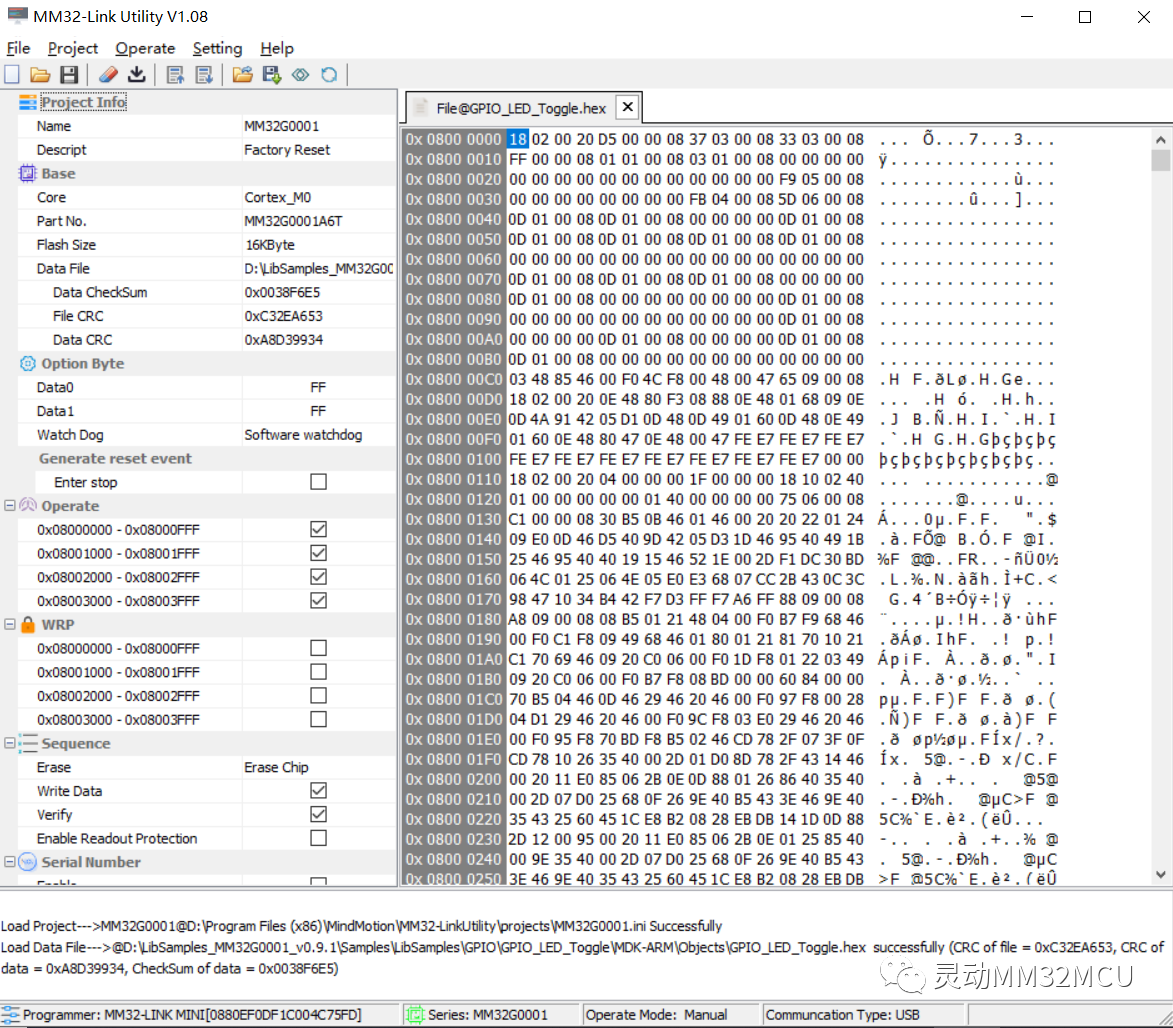This screenshot has height=1028, width=1173.
Task: Click the document icon with up arrow
Action: [176, 75]
